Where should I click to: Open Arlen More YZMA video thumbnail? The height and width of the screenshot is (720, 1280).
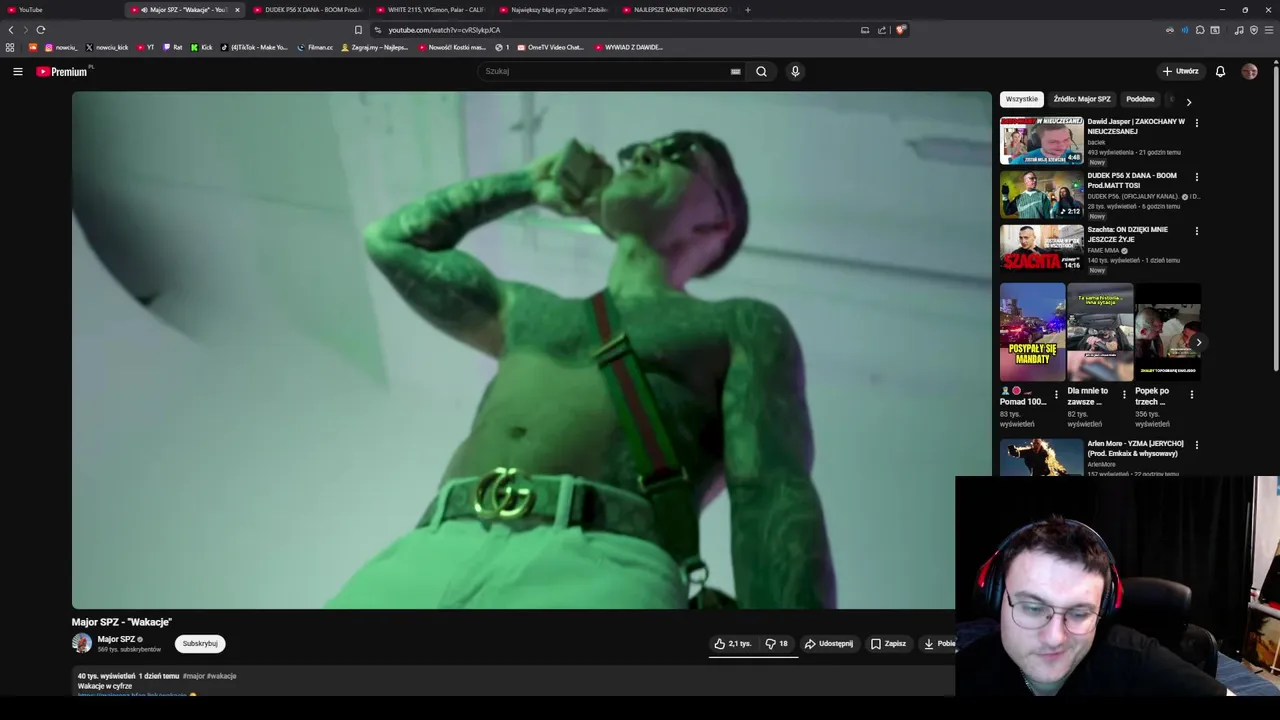(x=1041, y=457)
